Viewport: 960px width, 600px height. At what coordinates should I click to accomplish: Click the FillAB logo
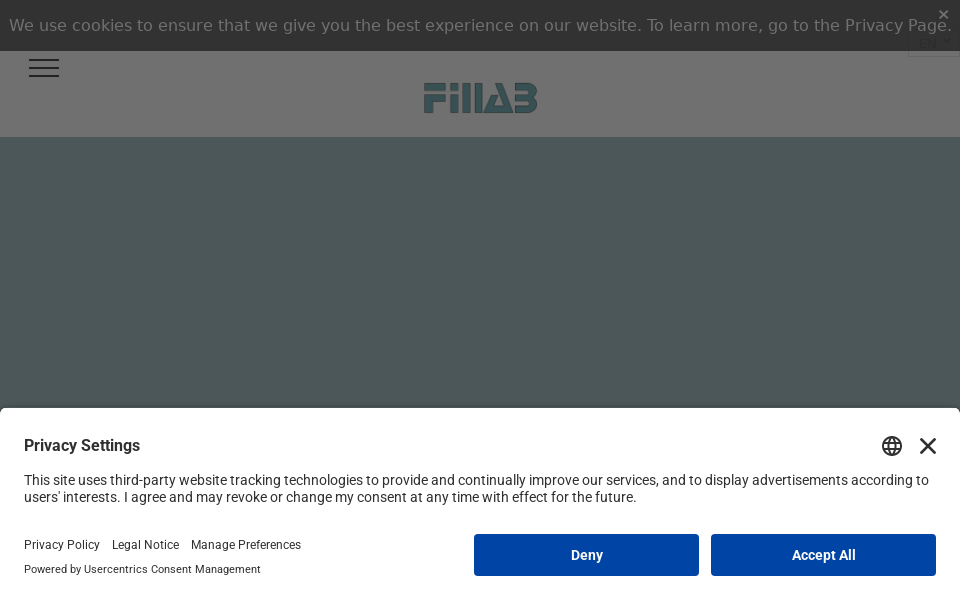[480, 98]
